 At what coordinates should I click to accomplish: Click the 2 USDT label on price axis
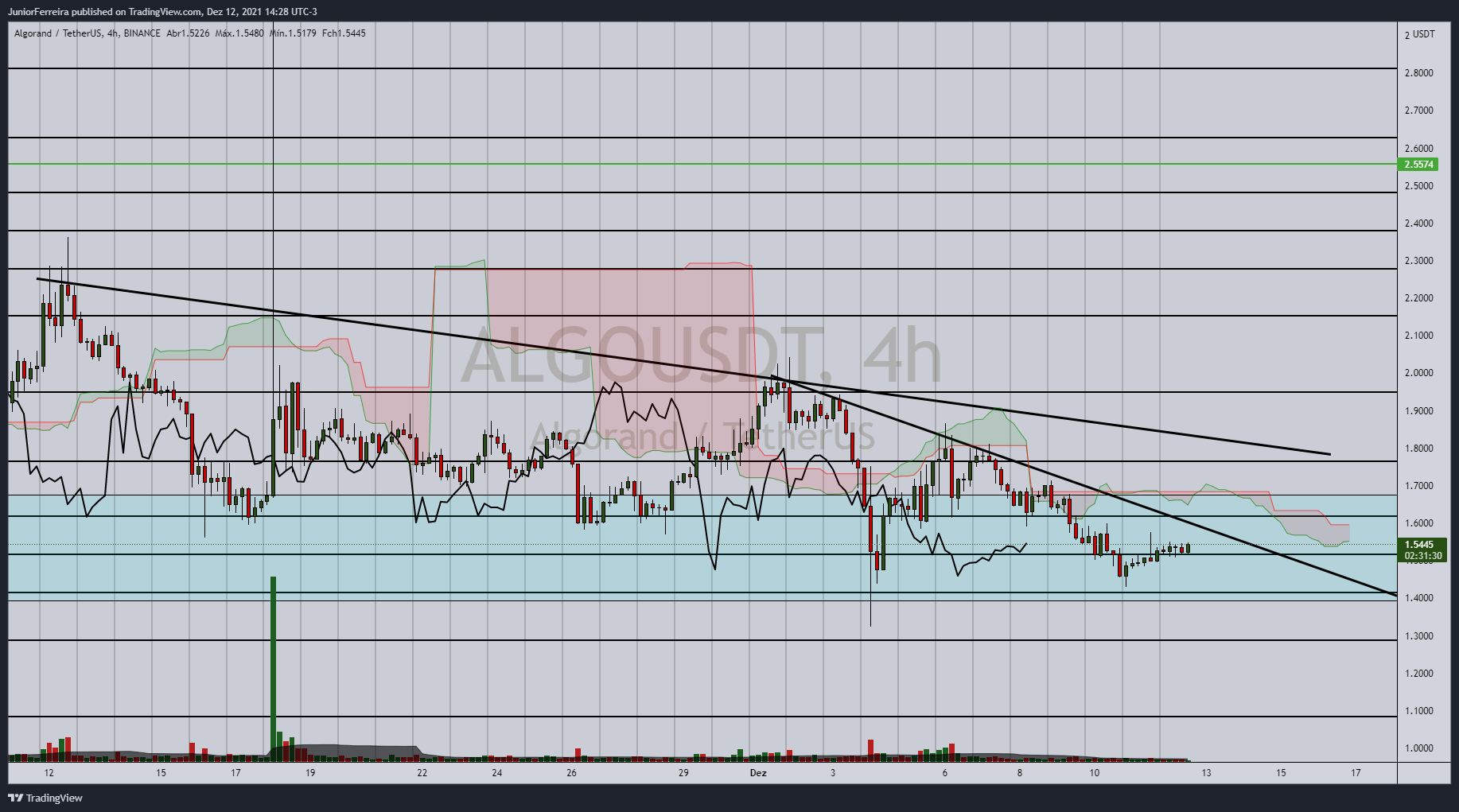1418,34
